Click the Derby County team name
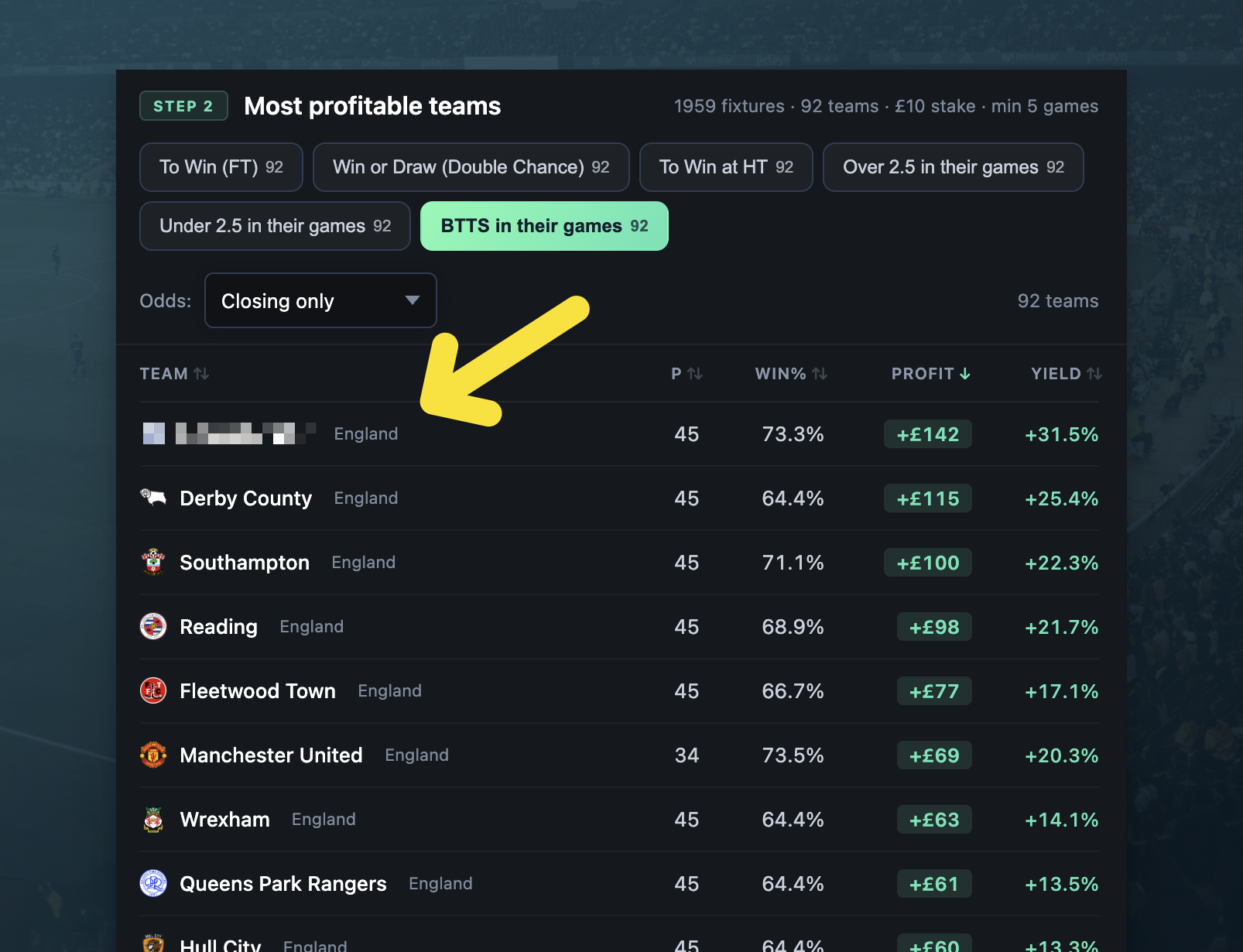 click(x=246, y=498)
